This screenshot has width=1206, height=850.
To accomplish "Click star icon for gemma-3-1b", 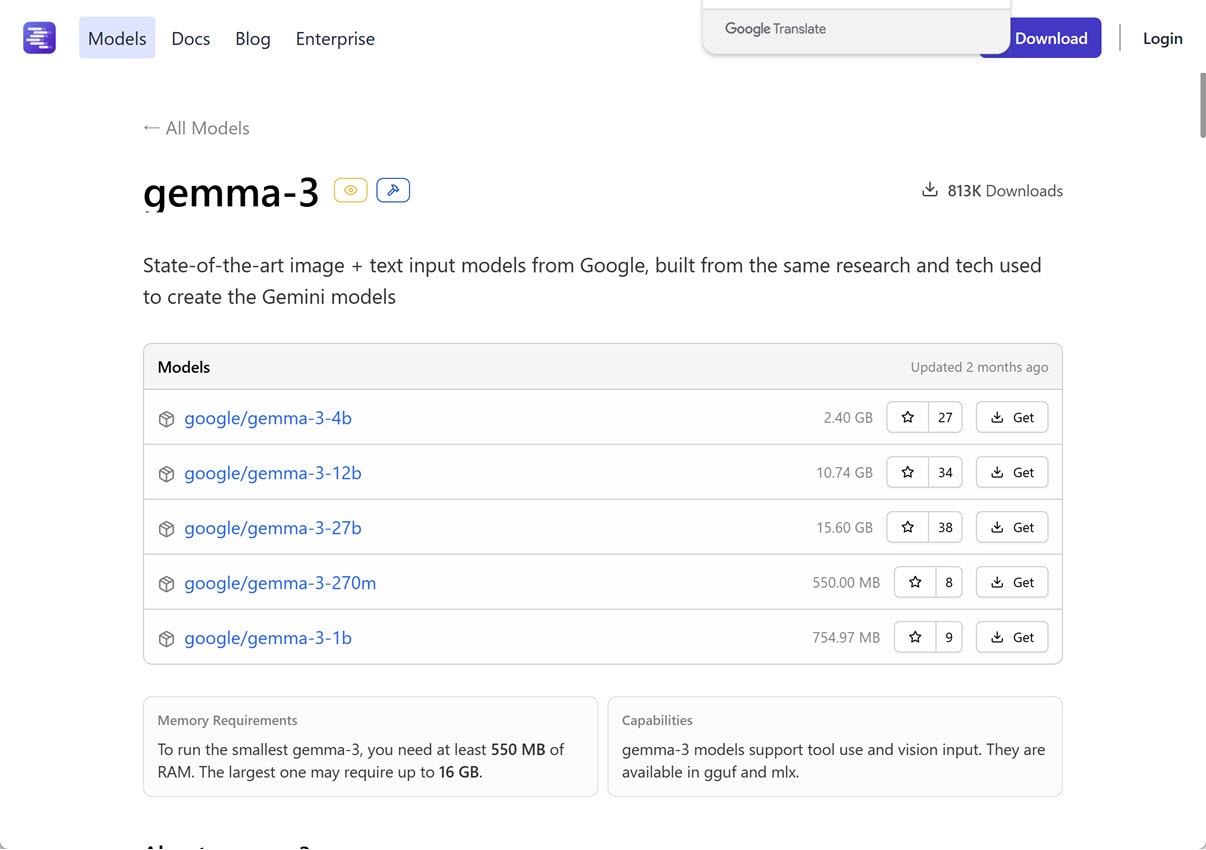I will coord(915,637).
